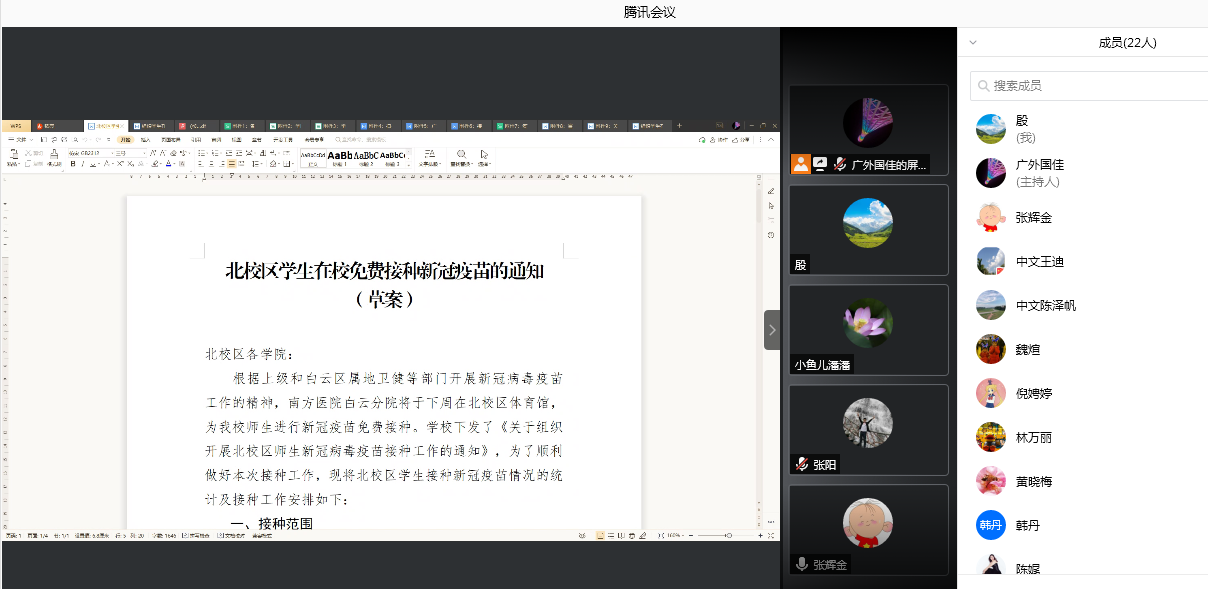The width and height of the screenshot is (1208, 589).
Task: Collapse the participant video strip arrow
Action: [x=771, y=329]
